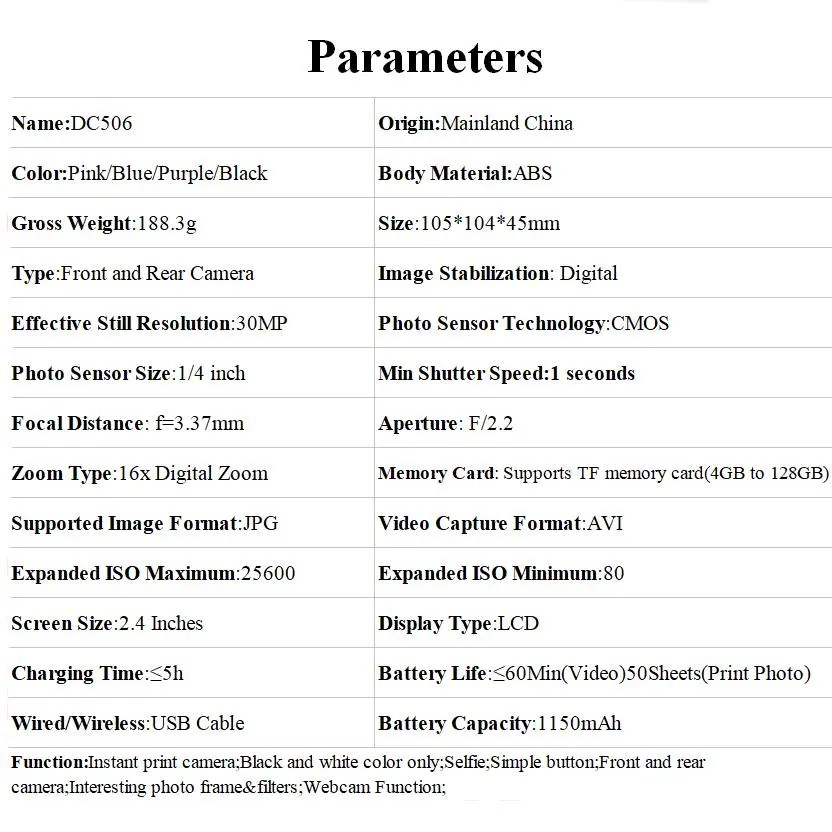Click the Image Stabilization Digital cell
This screenshot has width=832, height=832.
[498, 273]
